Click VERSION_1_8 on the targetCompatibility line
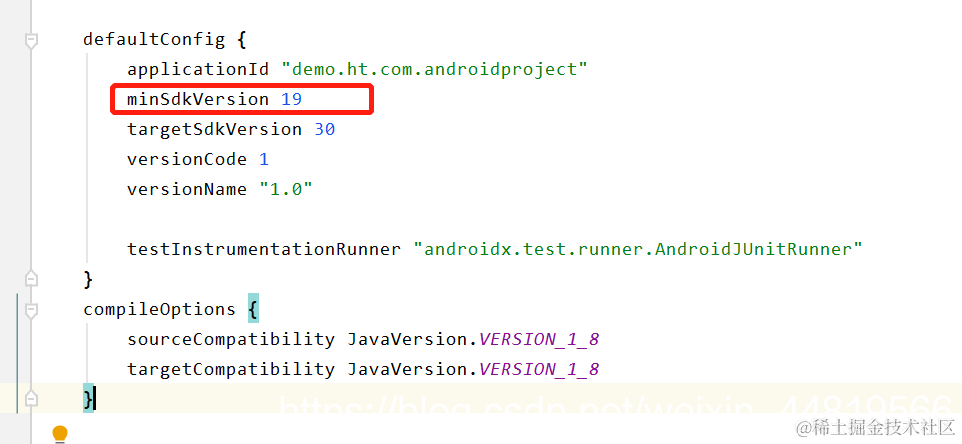The width and height of the screenshot is (962, 444). pos(539,369)
